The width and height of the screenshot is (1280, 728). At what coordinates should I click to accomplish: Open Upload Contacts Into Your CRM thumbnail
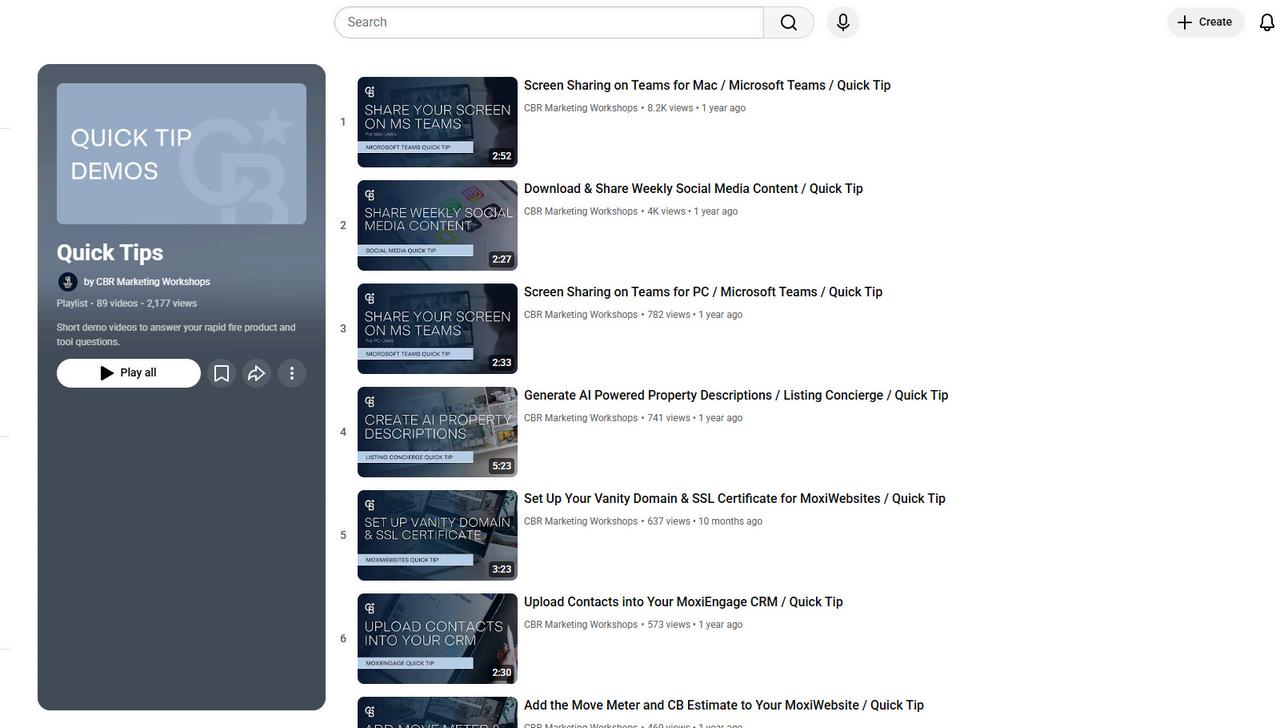coord(438,639)
